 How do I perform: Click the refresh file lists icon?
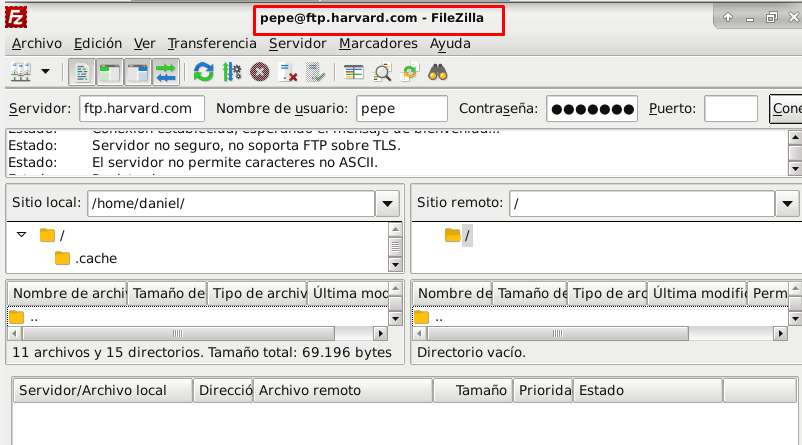click(204, 72)
